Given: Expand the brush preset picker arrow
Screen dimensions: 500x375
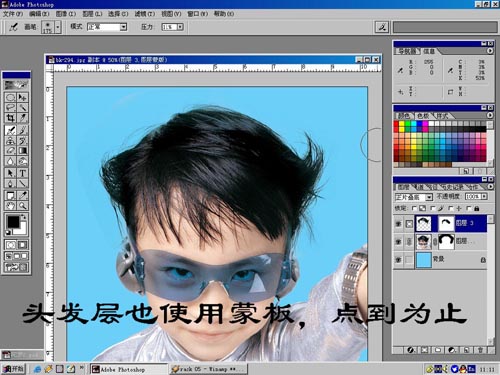Looking at the screenshot, I should click(58, 27).
